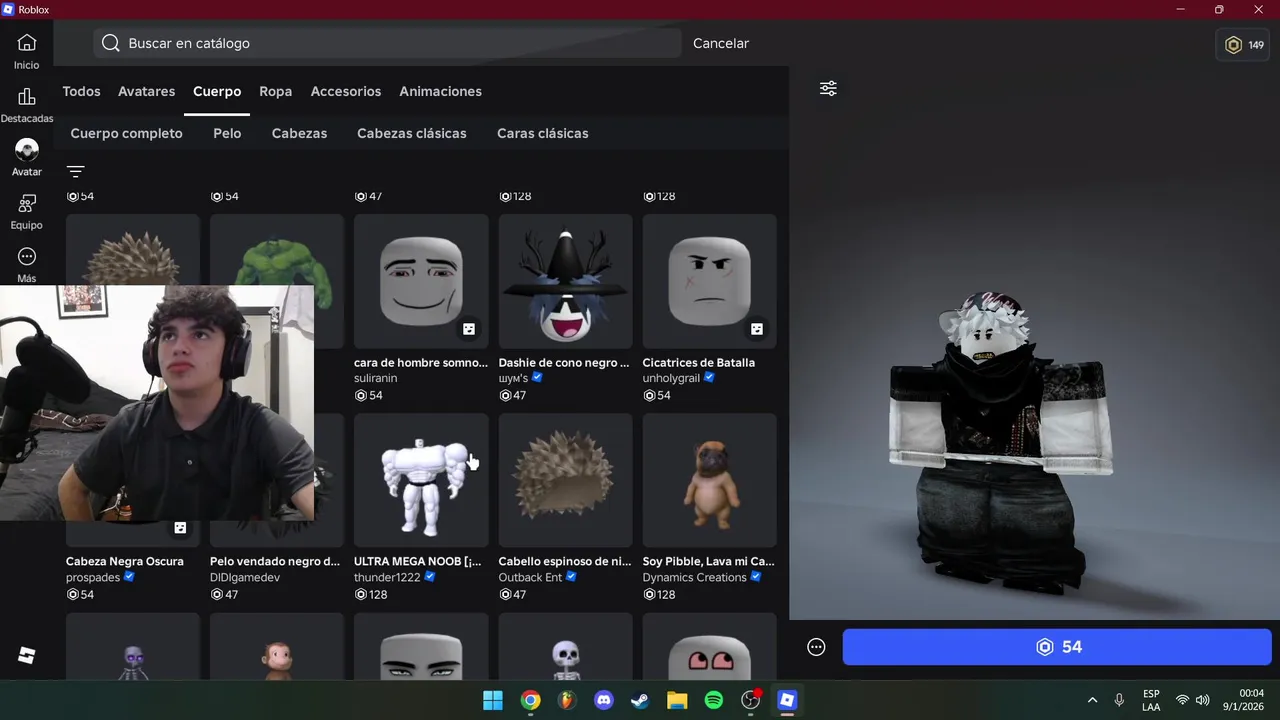Open Inicio home in sidebar

[27, 51]
